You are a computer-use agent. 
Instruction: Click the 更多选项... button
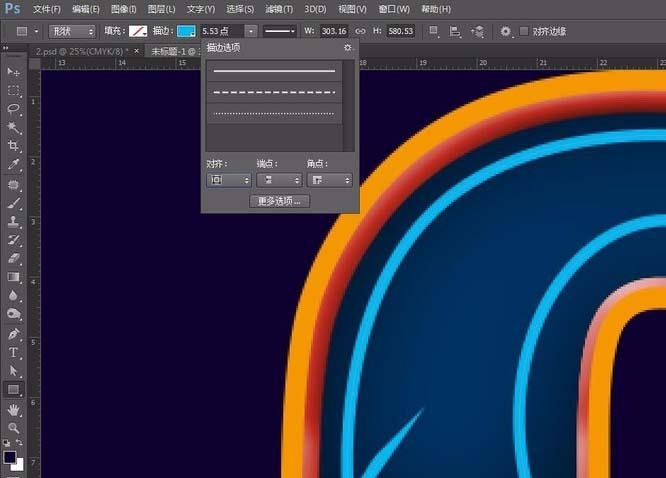[x=279, y=202]
